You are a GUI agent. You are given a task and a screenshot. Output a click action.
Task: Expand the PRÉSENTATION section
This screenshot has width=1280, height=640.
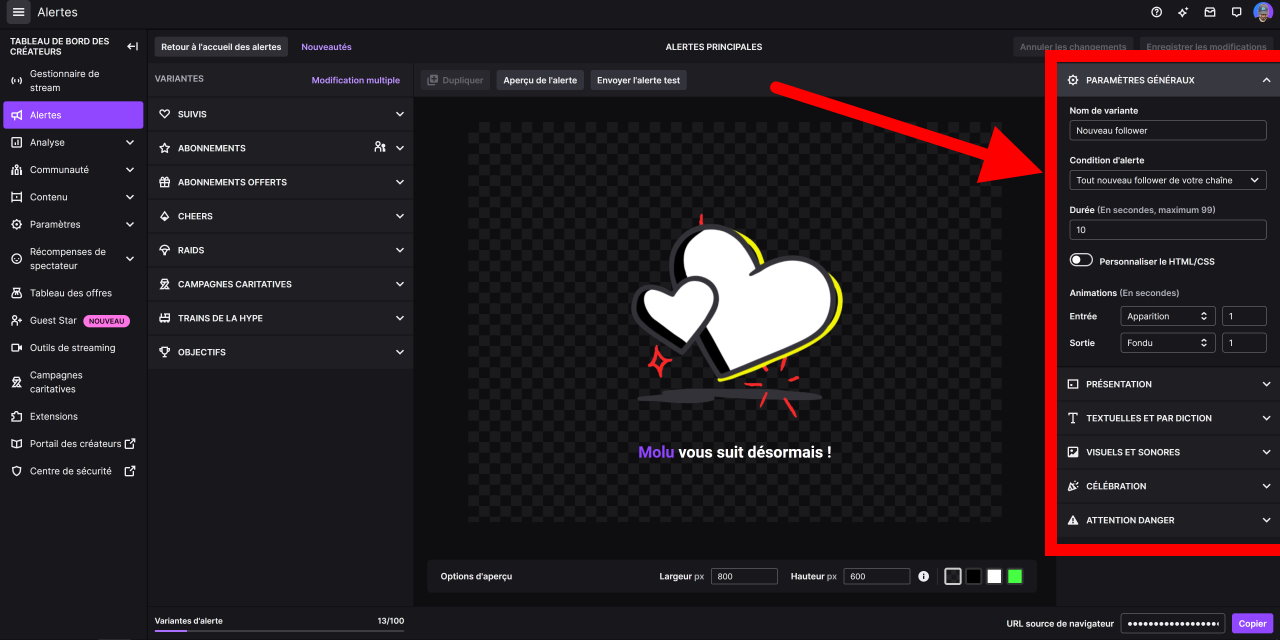point(1167,384)
